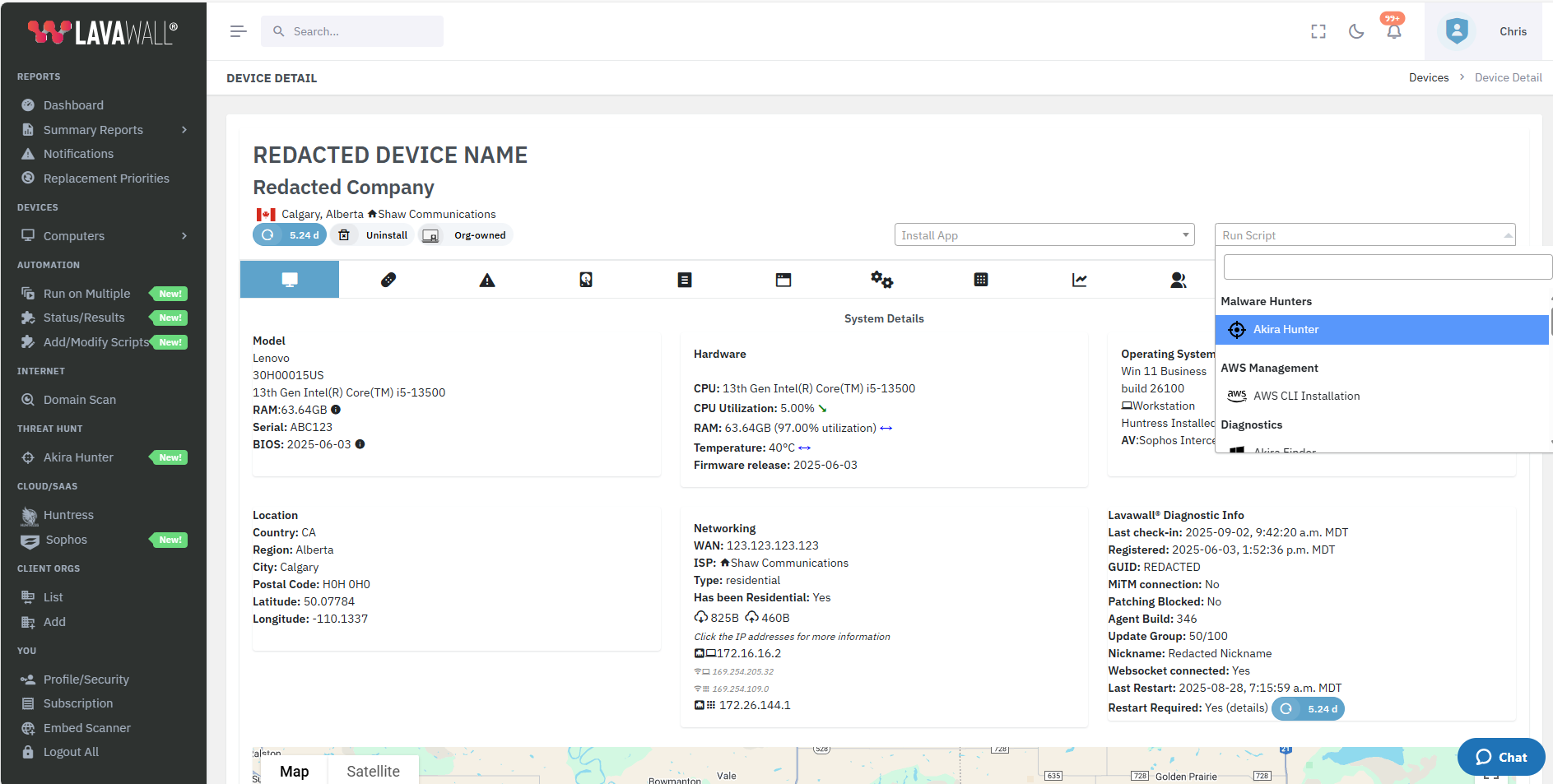Image resolution: width=1553 pixels, height=784 pixels.
Task: Open the Chat widget
Action: (1500, 757)
